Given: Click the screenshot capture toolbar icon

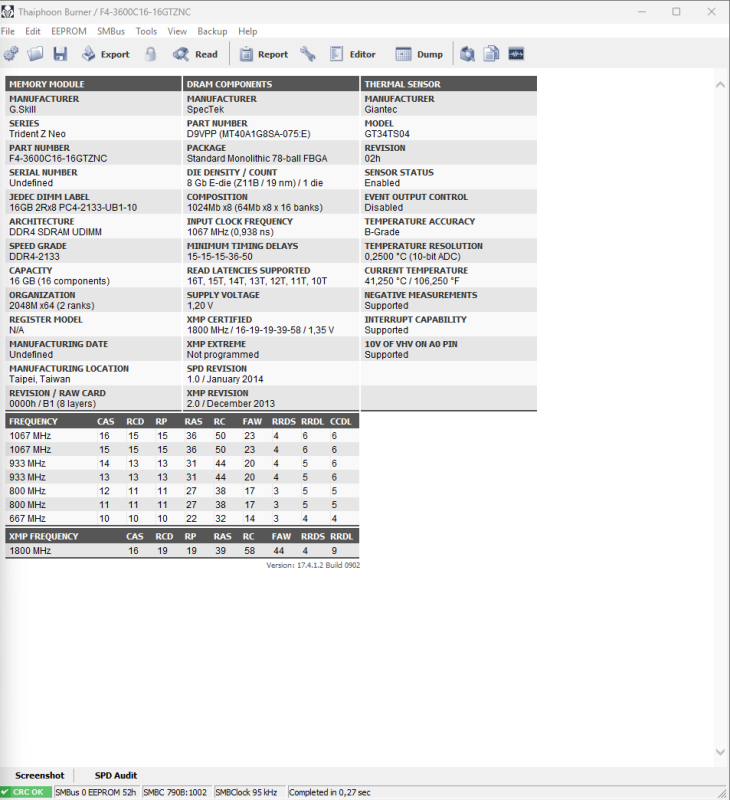Looking at the screenshot, I should (x=467, y=54).
